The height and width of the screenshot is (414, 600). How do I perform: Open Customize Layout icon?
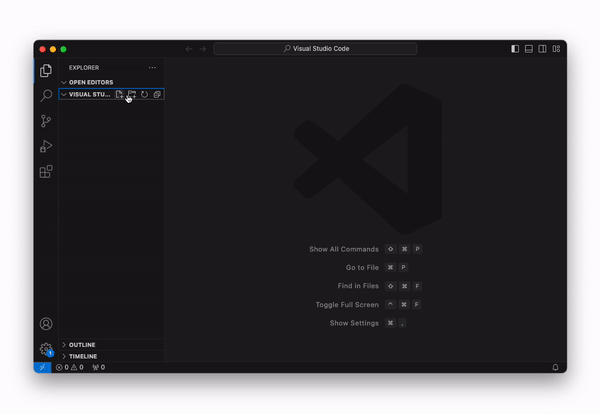tap(556, 49)
